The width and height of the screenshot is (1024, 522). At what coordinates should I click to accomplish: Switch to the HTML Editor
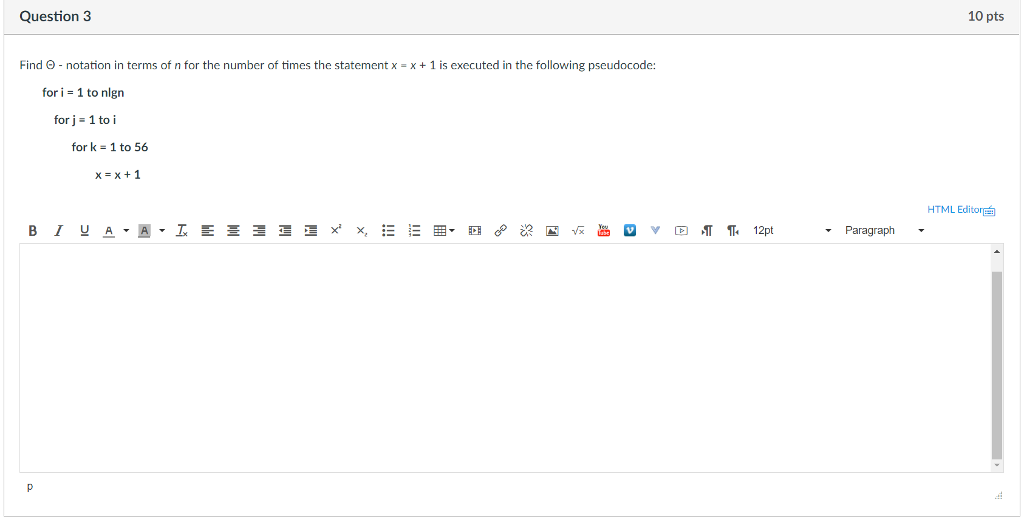(954, 210)
